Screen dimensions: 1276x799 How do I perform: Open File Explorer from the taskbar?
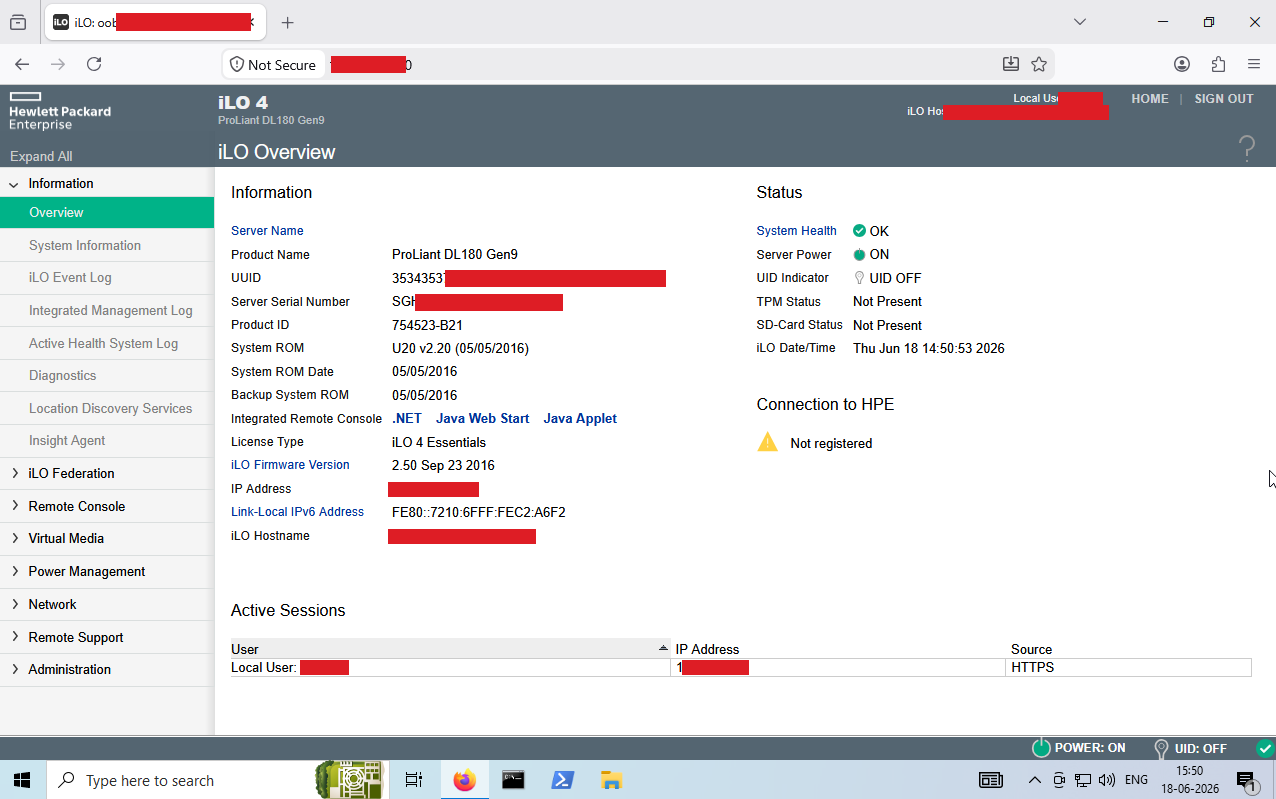coord(611,780)
